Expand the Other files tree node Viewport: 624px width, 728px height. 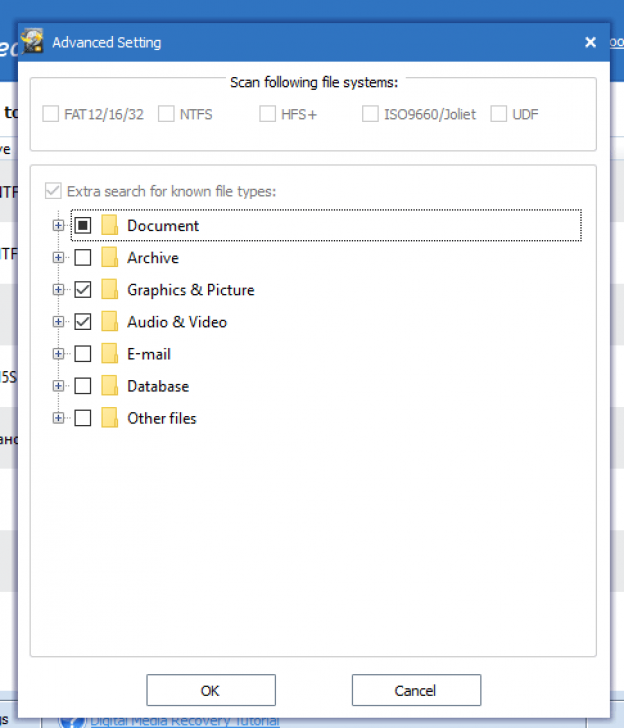pyautogui.click(x=58, y=418)
